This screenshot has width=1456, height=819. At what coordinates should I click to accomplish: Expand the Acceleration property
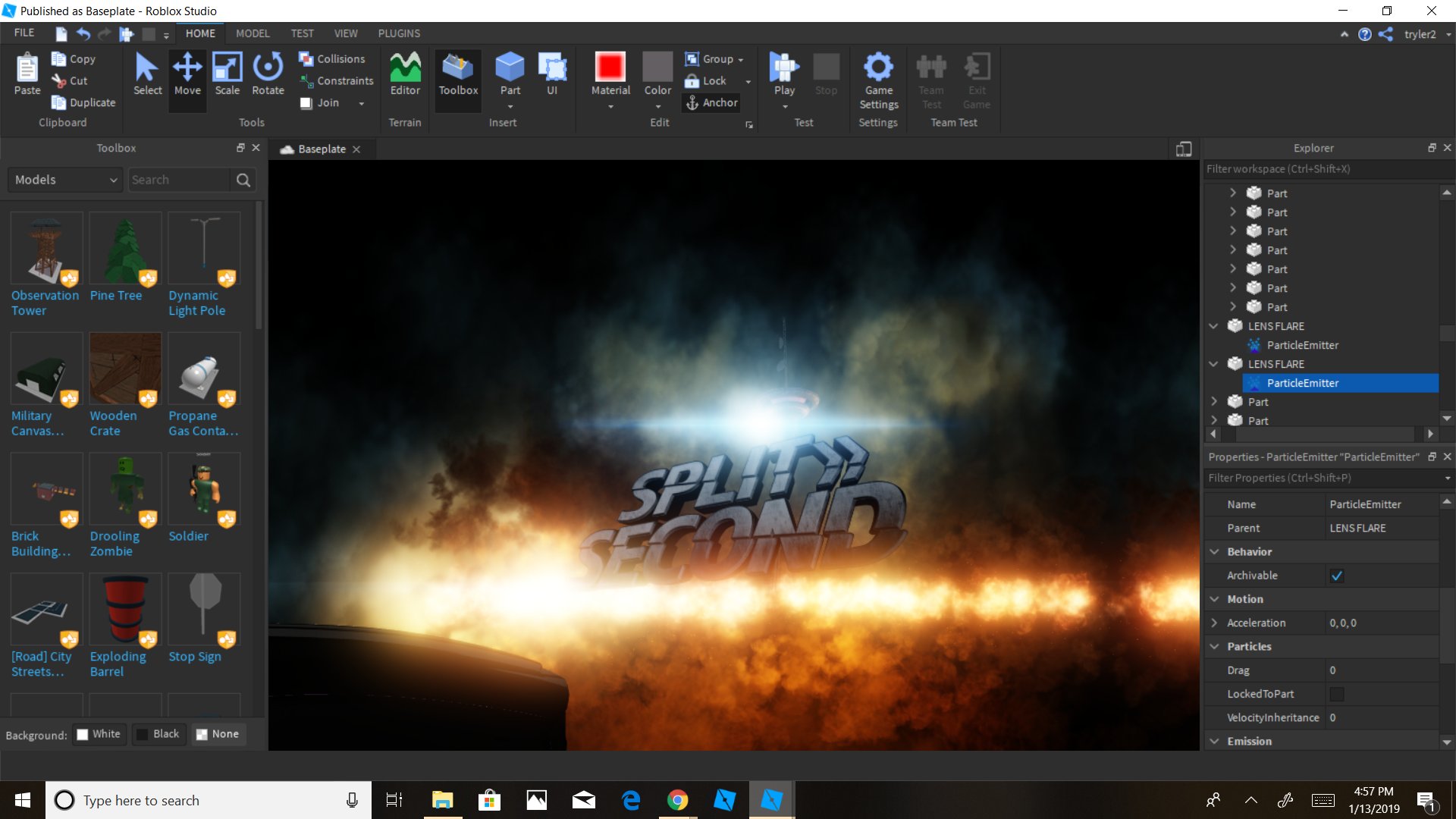click(1215, 623)
